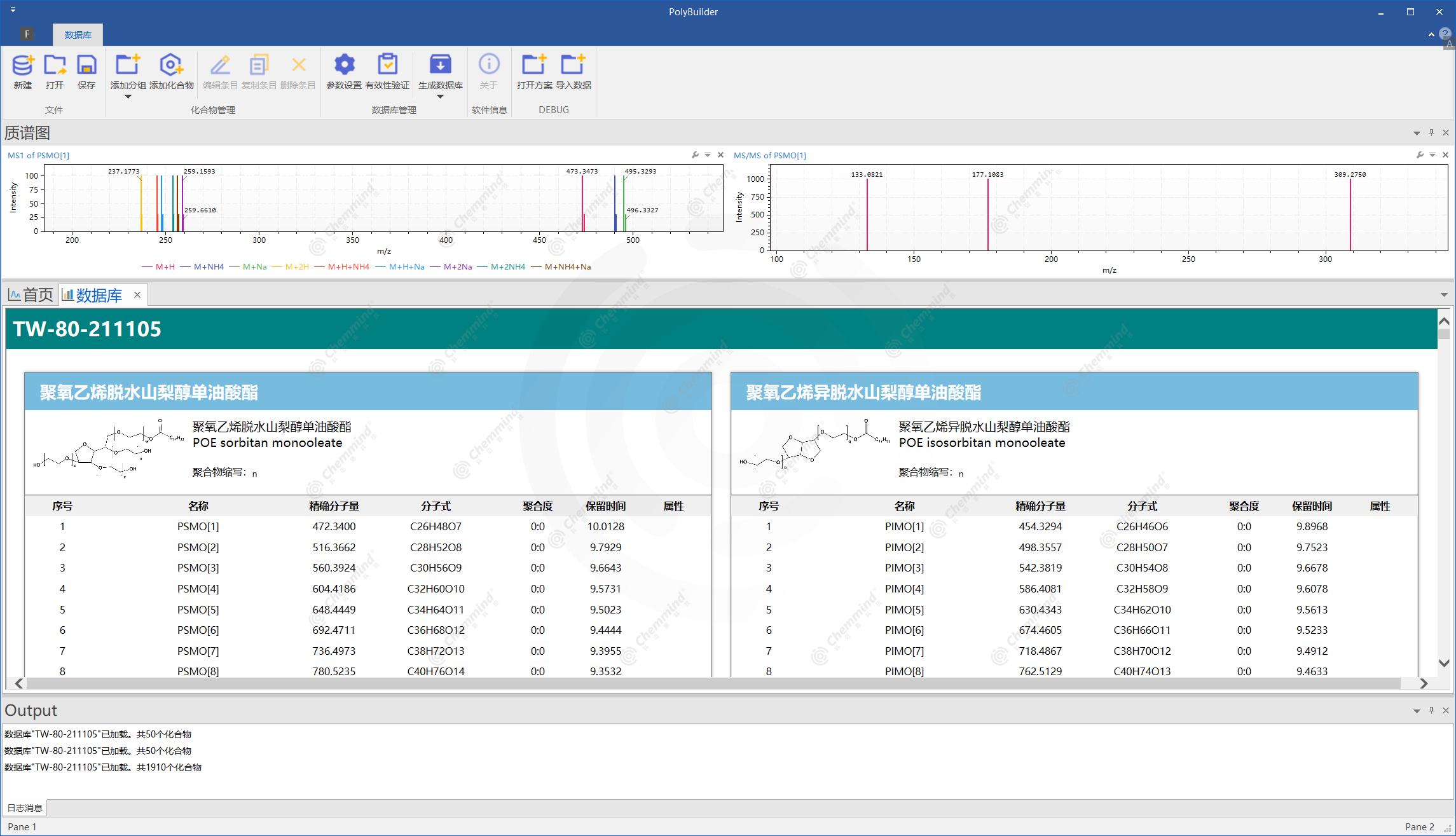Toggle M+2NH4 legend series

pos(501,267)
